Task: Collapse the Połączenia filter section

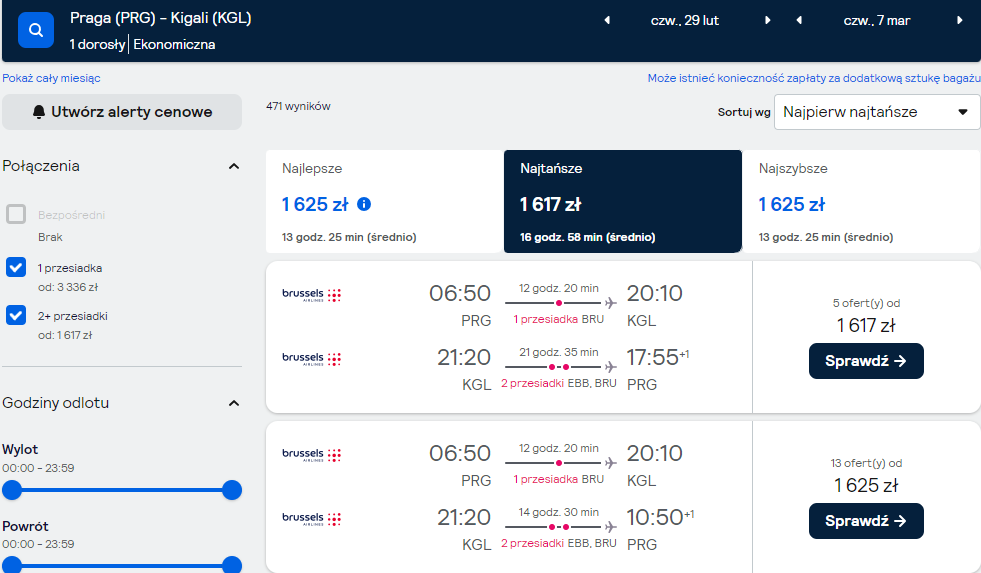Action: pyautogui.click(x=234, y=166)
